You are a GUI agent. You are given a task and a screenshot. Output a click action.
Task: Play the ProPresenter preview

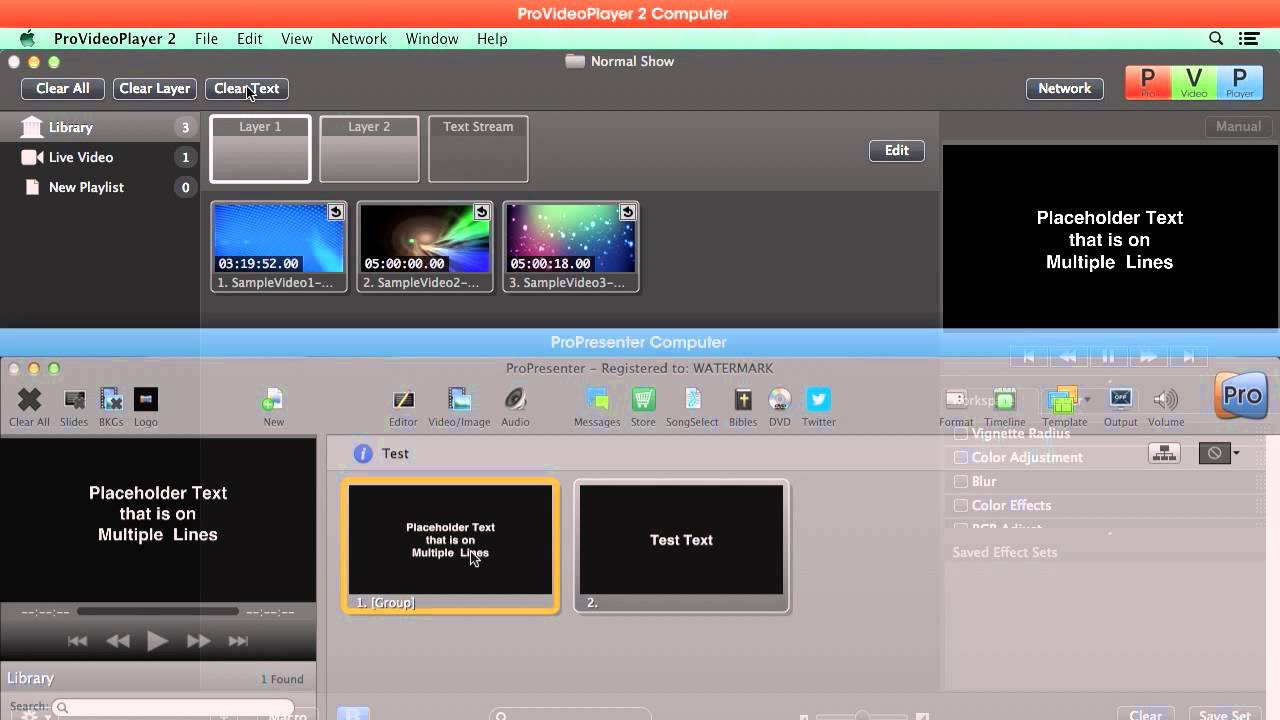click(x=157, y=642)
